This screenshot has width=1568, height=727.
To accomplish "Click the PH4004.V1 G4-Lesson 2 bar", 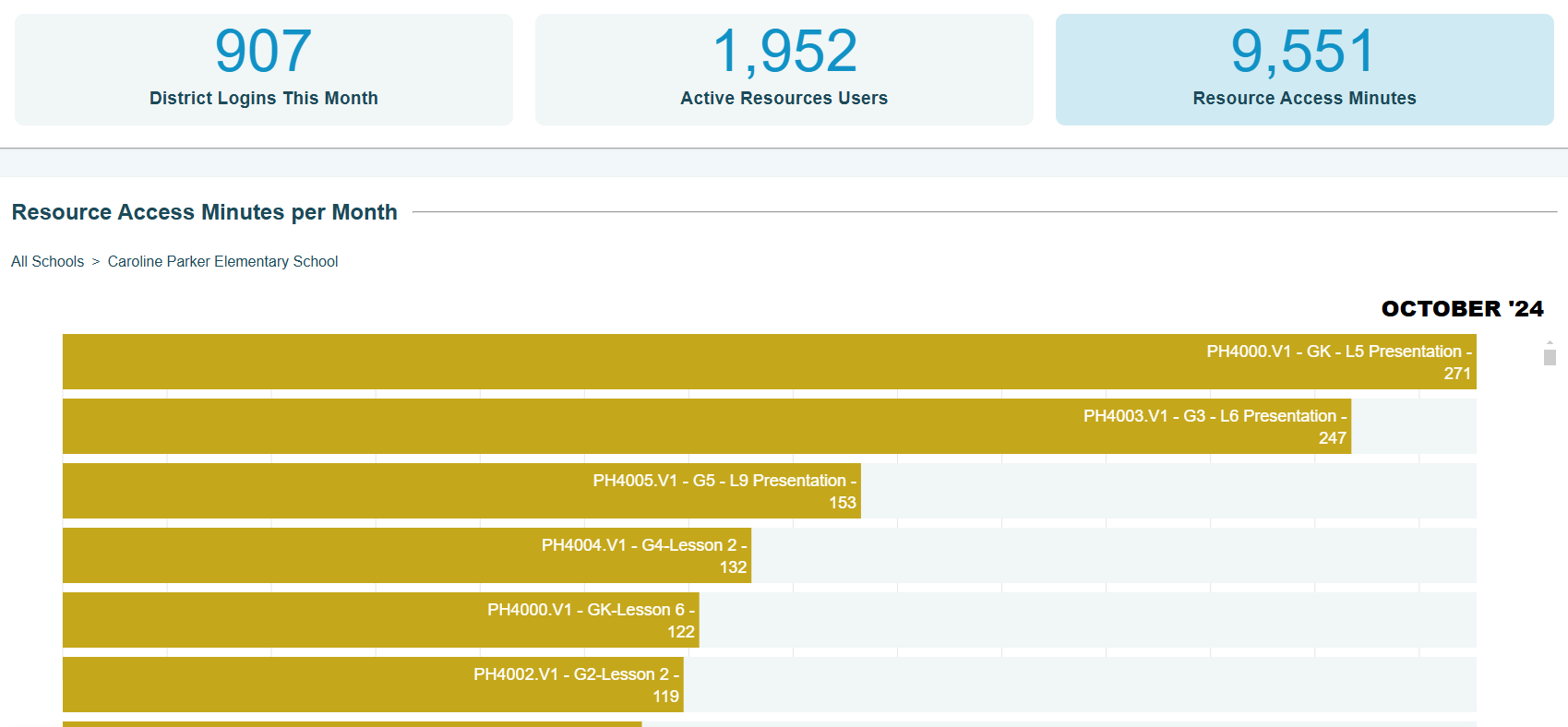I will (407, 555).
